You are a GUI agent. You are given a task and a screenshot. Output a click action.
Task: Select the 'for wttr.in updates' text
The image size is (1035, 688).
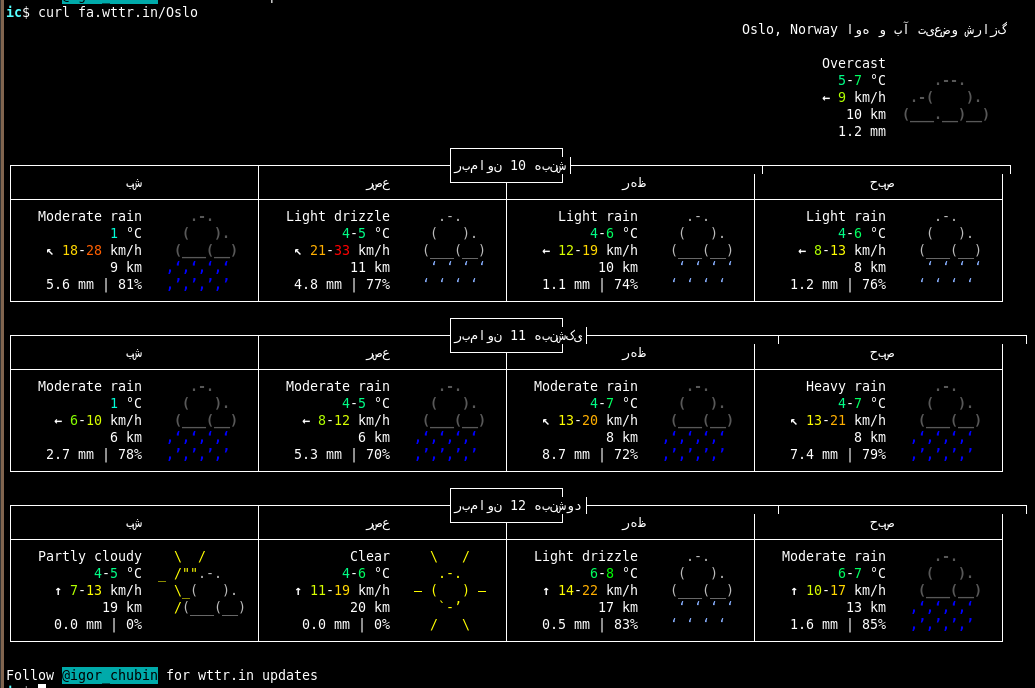(242, 675)
